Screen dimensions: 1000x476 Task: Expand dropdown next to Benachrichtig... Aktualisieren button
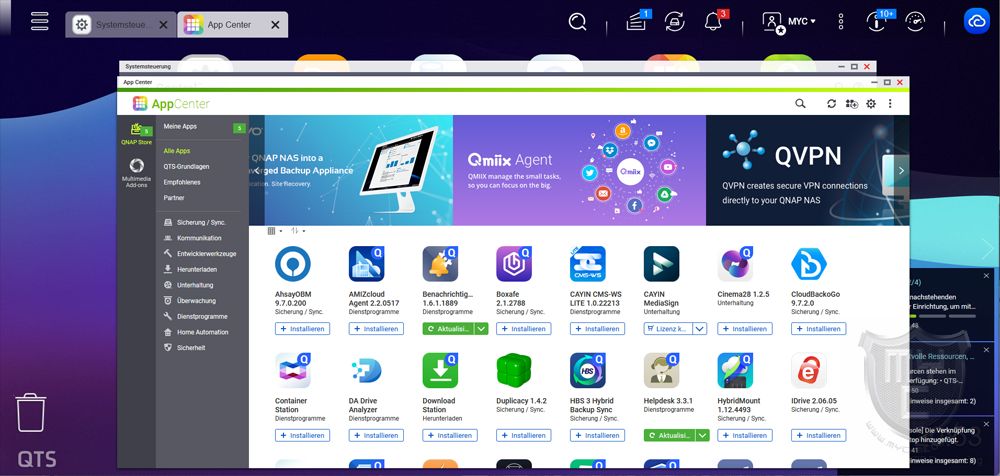coord(482,329)
